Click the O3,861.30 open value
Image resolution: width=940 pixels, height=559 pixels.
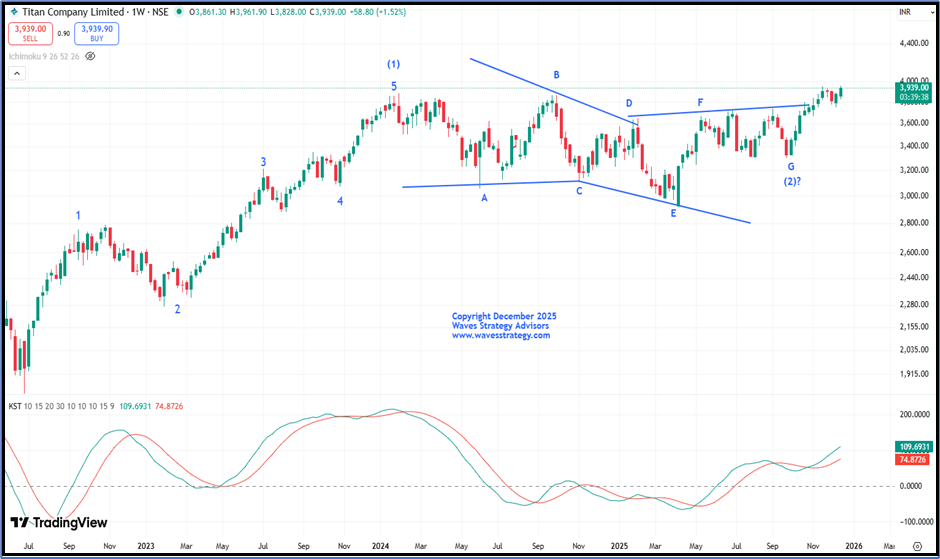(x=207, y=12)
